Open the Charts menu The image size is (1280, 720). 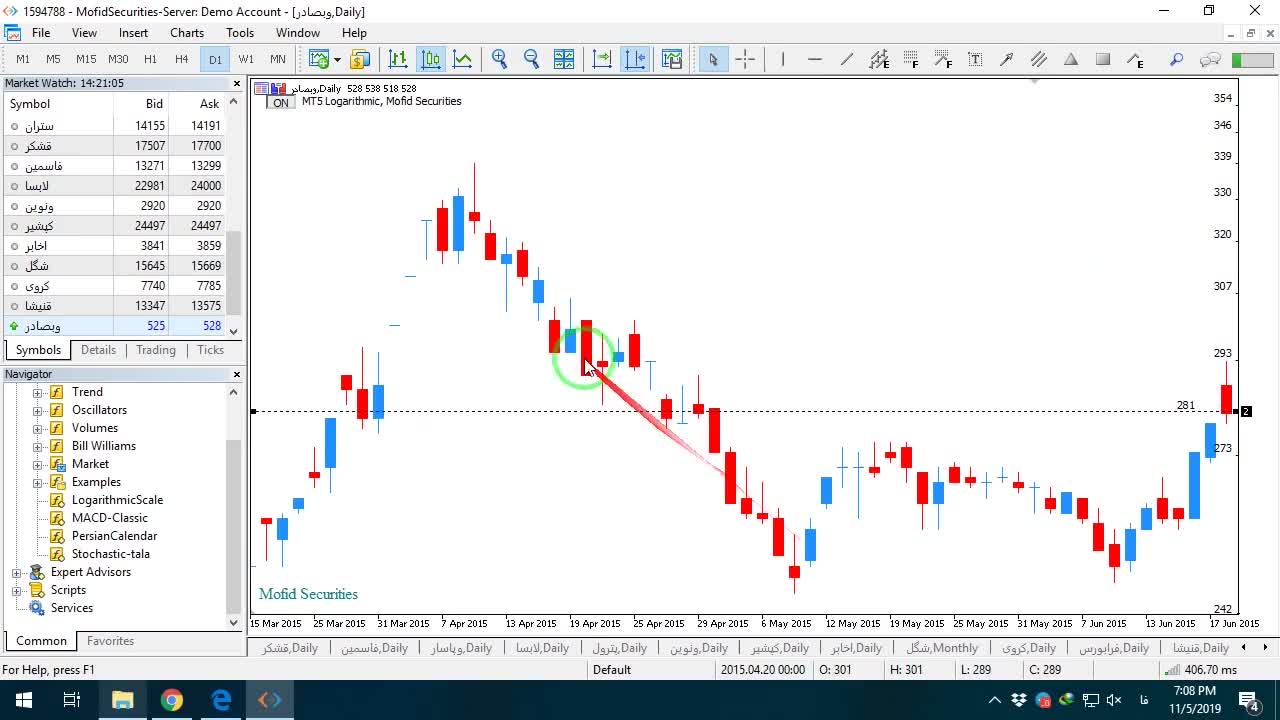click(187, 33)
